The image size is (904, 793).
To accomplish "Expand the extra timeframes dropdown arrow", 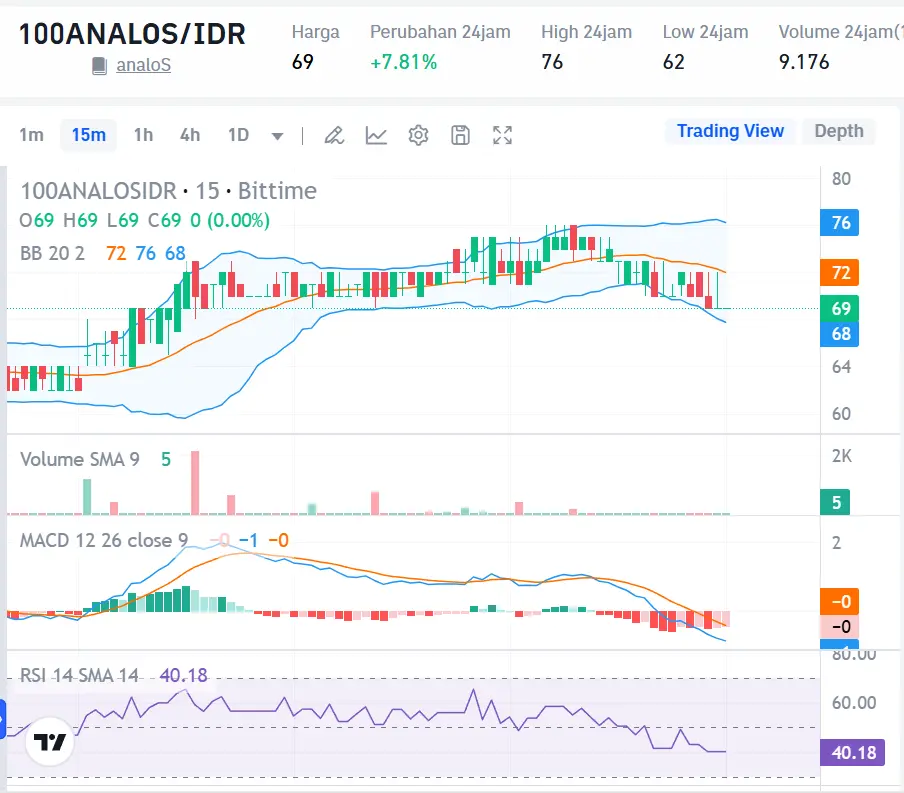I will point(277,135).
